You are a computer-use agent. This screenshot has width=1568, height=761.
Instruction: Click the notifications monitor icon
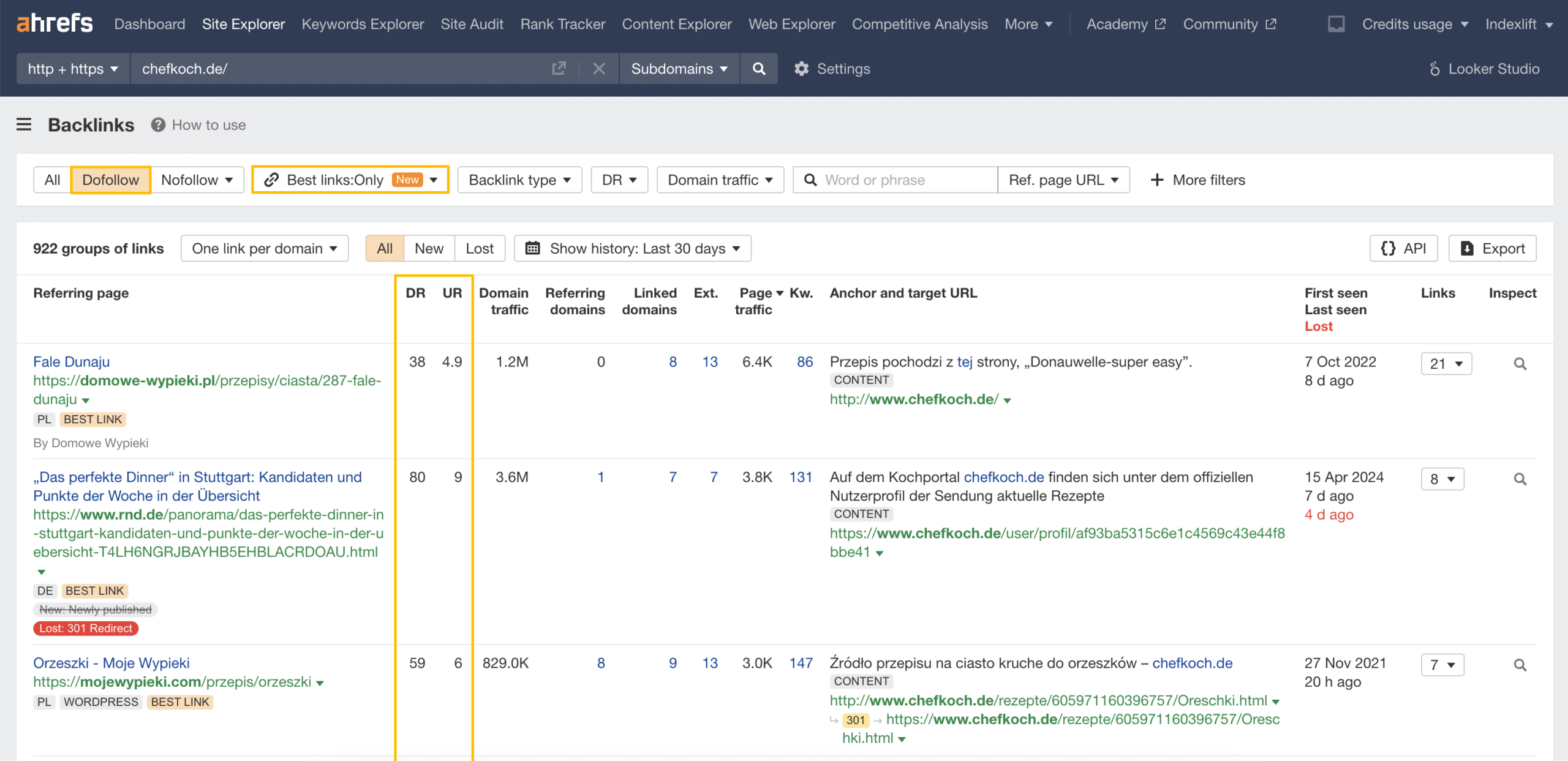point(1336,24)
